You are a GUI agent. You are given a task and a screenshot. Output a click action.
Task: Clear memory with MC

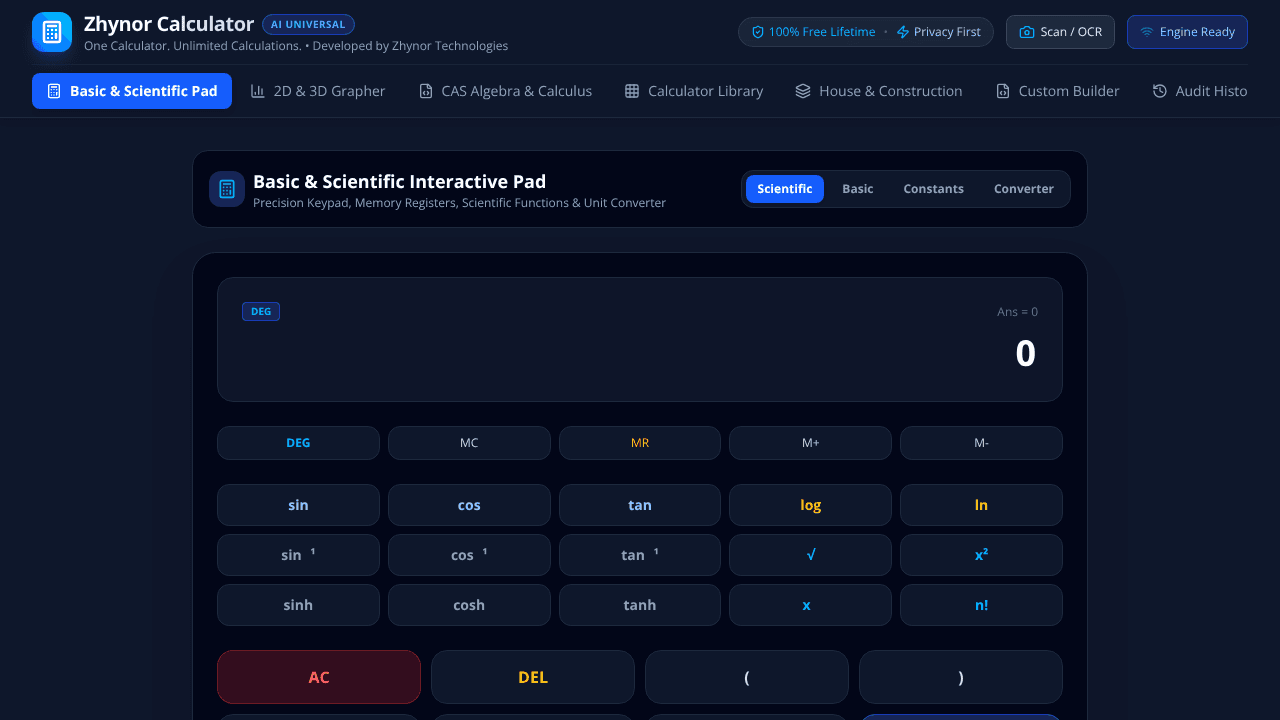click(469, 443)
